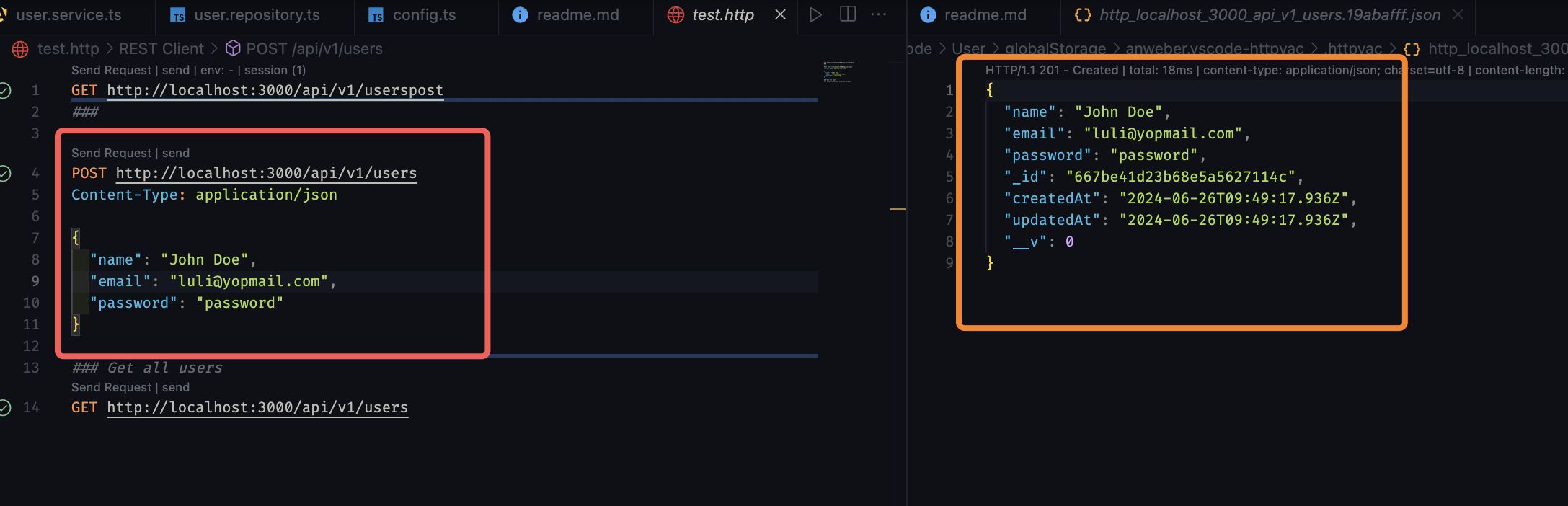1568x506 pixels.
Task: Click the "_id" value in the response
Action: (x=1180, y=177)
